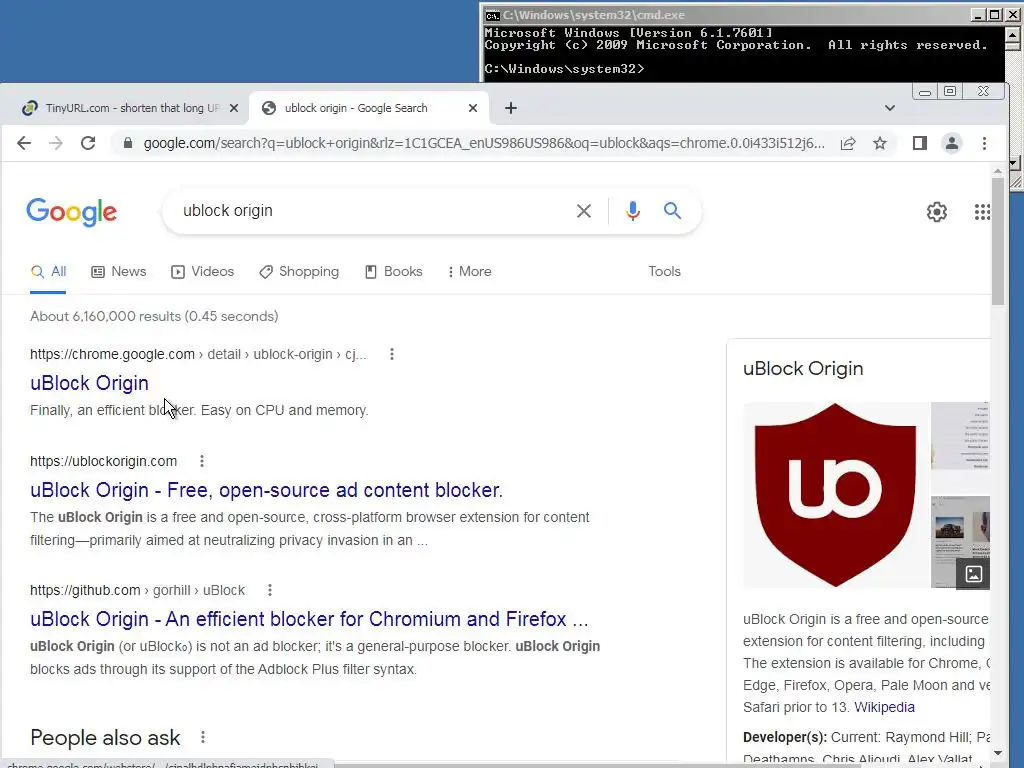This screenshot has width=1024, height=768.
Task: Click the uBlock Origin knowledge panel title
Action: pyautogui.click(x=803, y=368)
